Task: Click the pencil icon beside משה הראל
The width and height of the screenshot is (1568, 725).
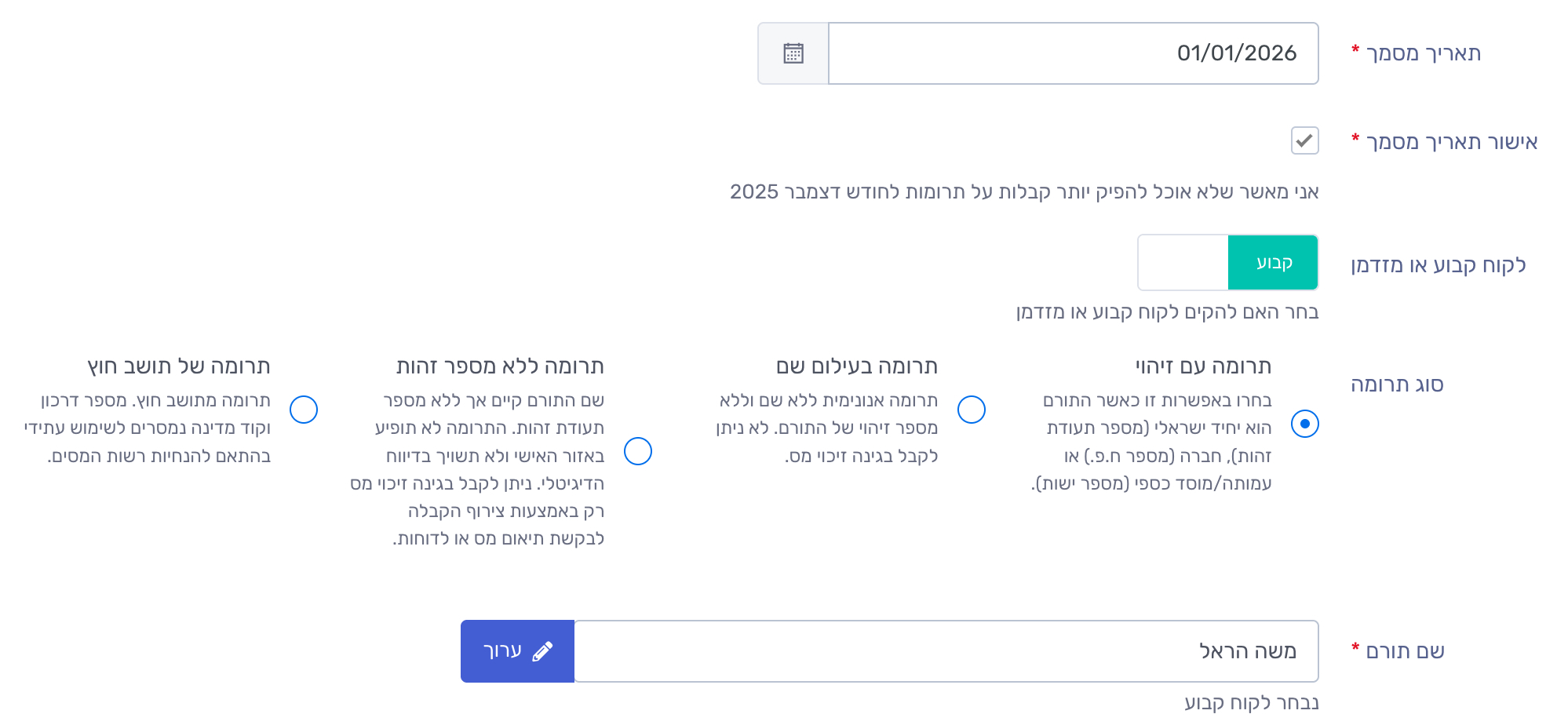Action: 542,651
